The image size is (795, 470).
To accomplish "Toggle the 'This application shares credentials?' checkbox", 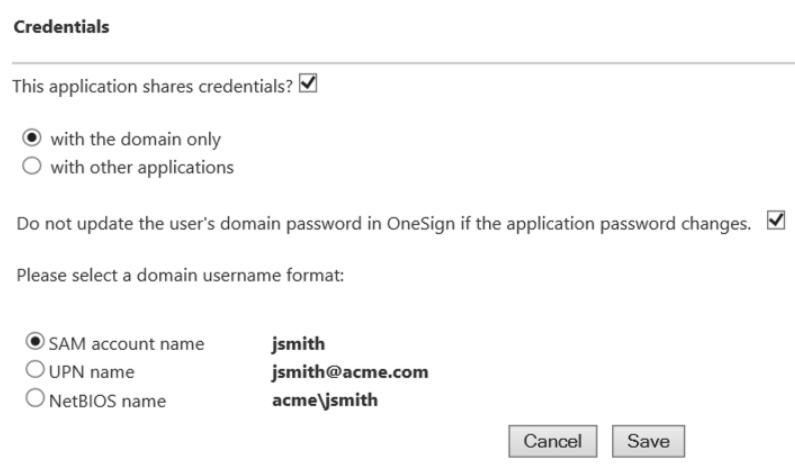I will 308,88.
